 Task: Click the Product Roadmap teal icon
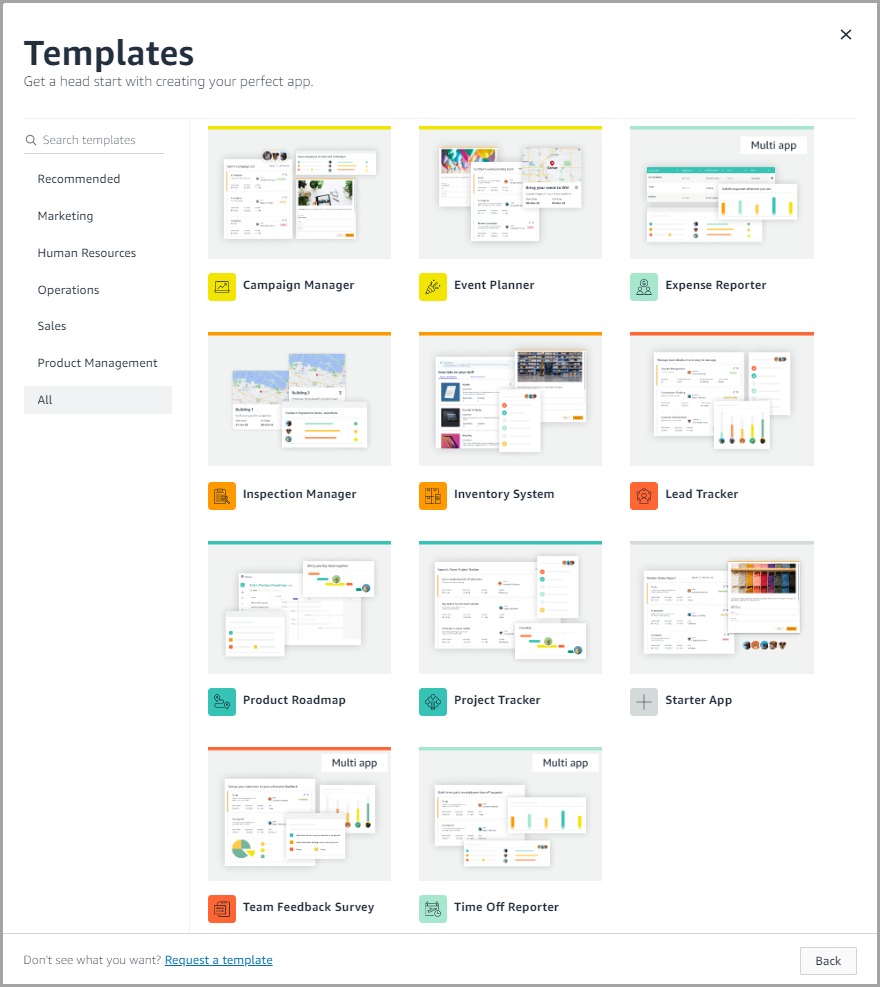pyautogui.click(x=222, y=702)
